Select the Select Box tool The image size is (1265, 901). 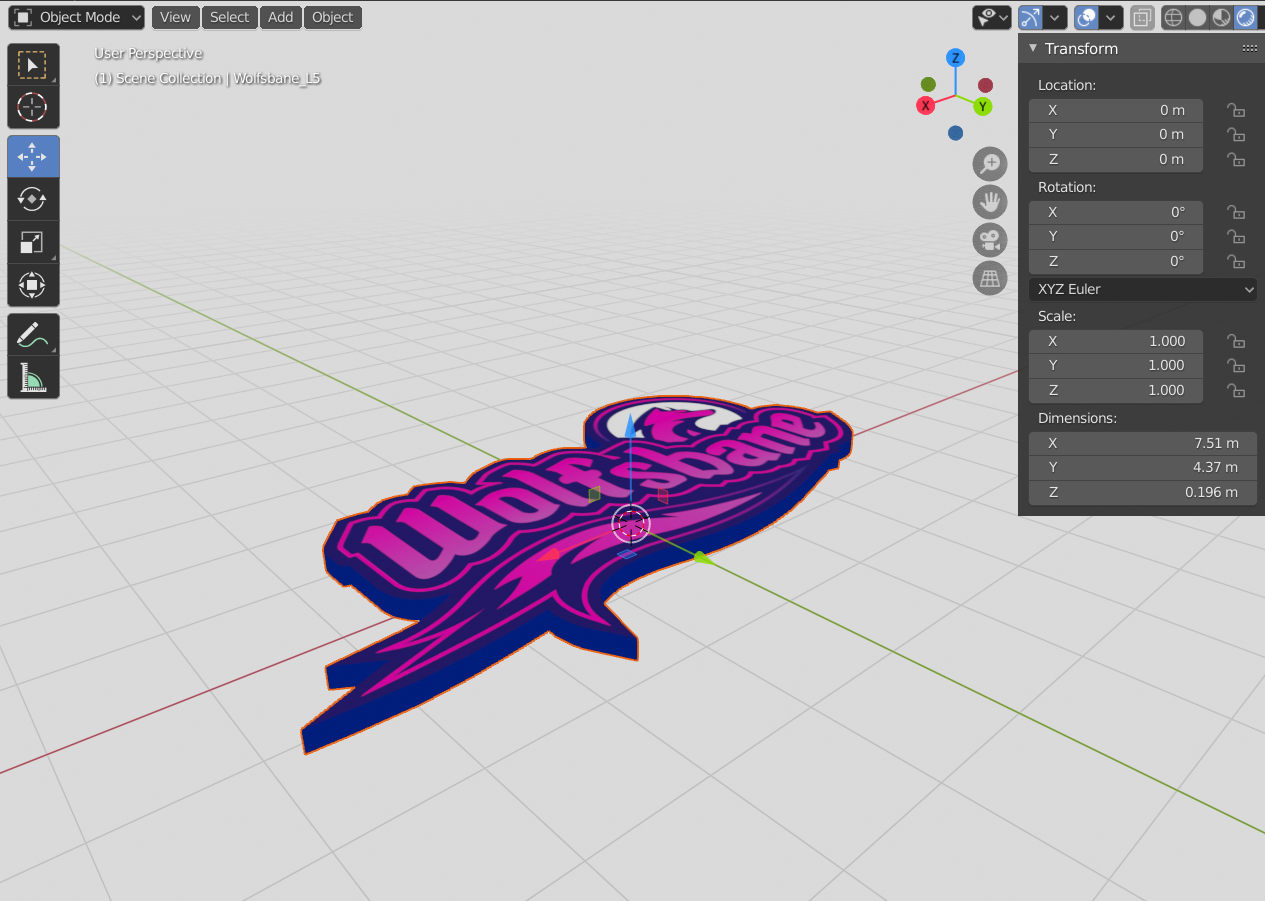(33, 65)
